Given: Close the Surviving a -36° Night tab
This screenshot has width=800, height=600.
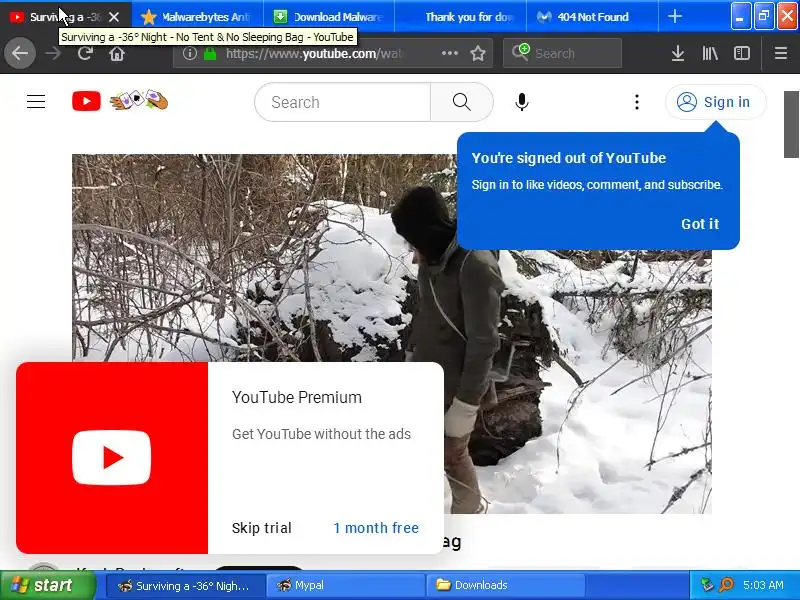Looking at the screenshot, I should [x=114, y=17].
